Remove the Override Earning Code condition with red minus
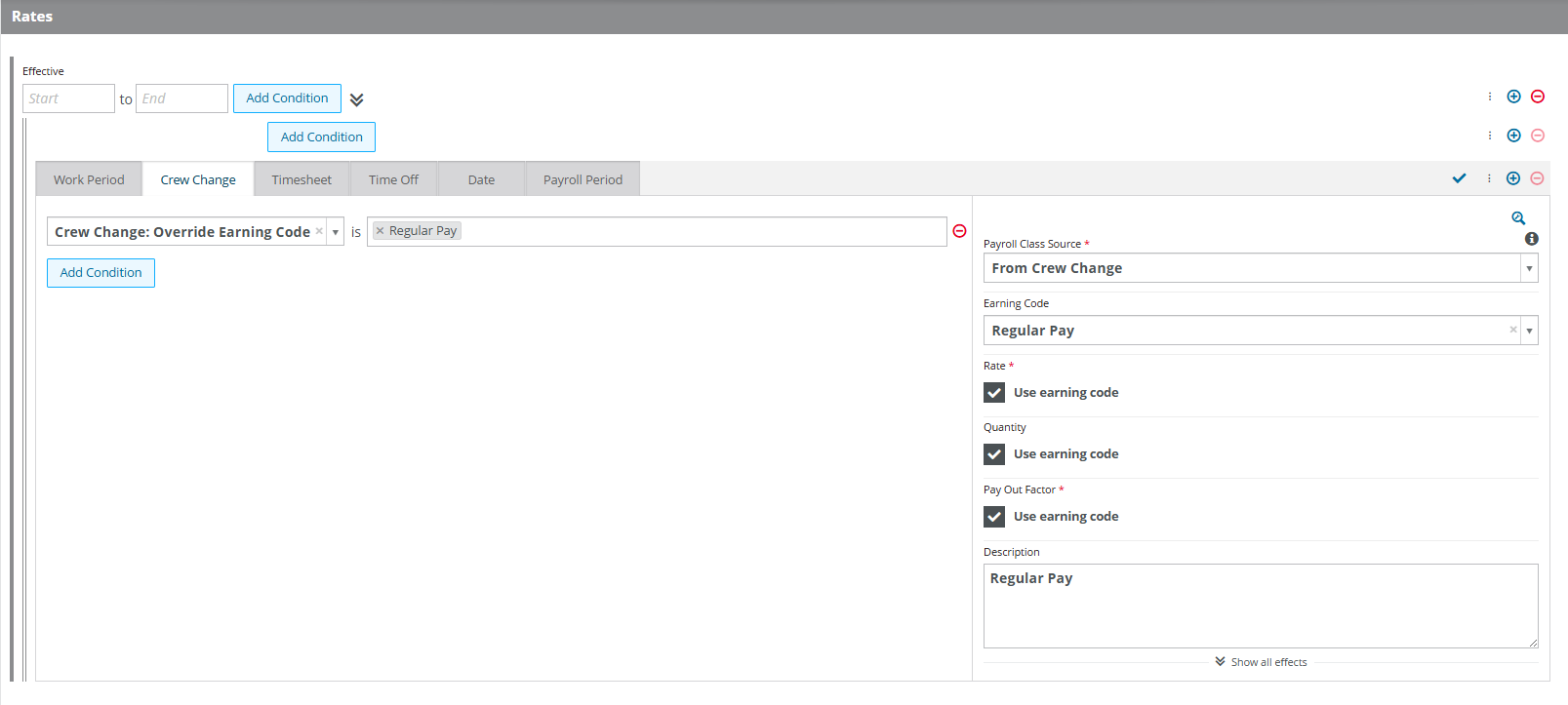The width and height of the screenshot is (1568, 705). 959,231
